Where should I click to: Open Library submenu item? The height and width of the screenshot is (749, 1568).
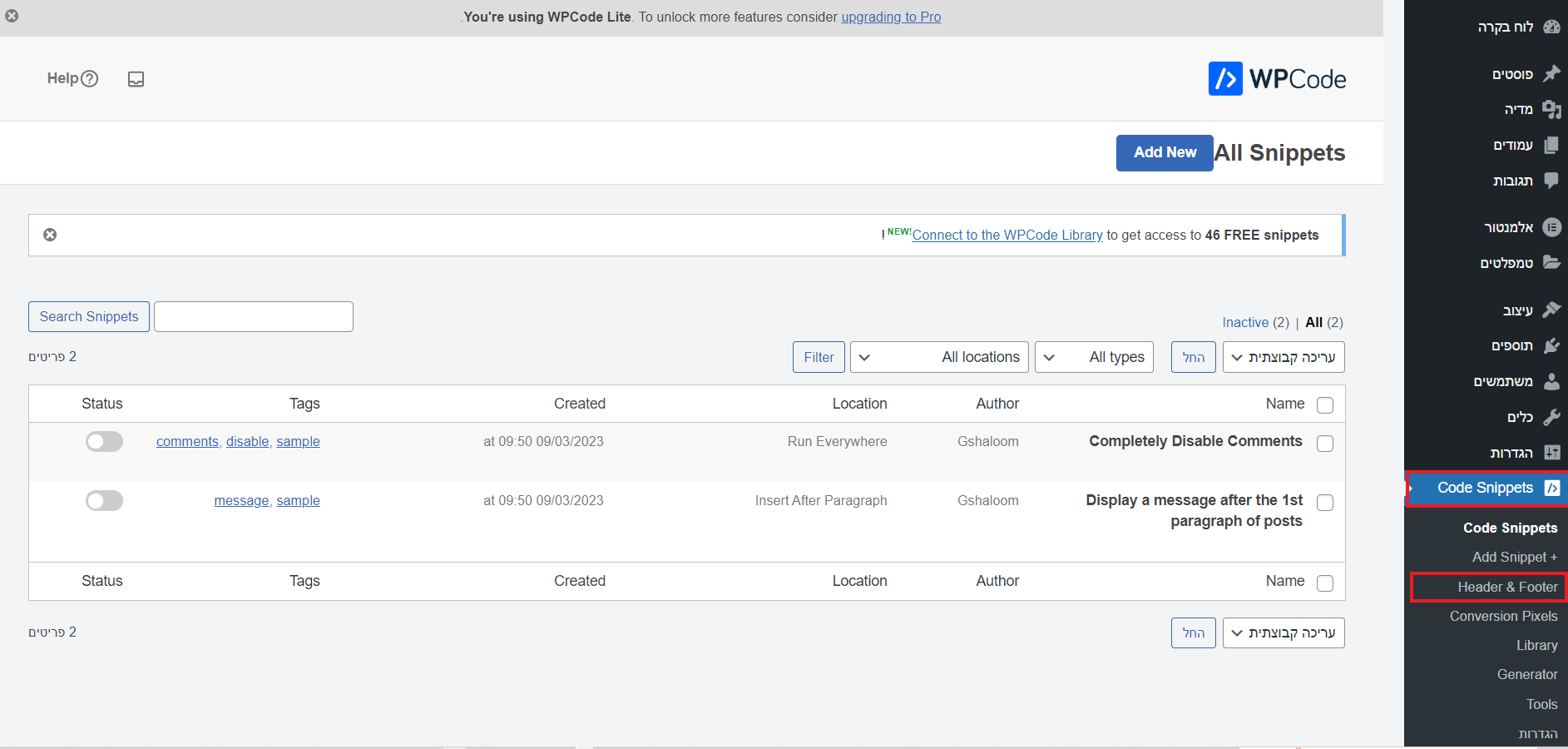[x=1536, y=645]
